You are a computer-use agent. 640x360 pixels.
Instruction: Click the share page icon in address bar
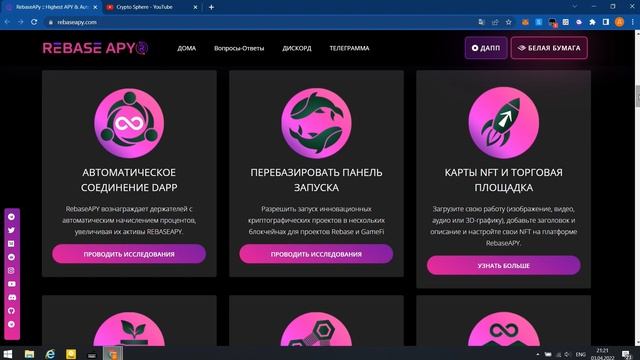point(495,22)
